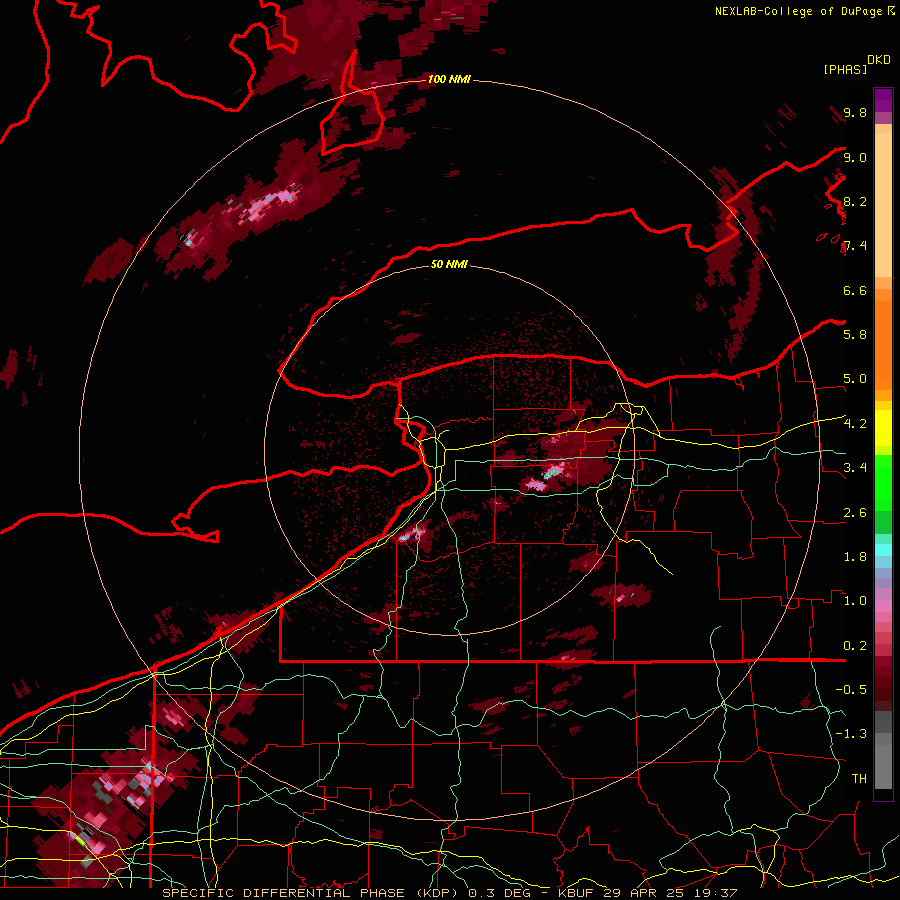Screen dimensions: 900x900
Task: Click the KBUF station identifier in the caption
Action: (x=578, y=893)
